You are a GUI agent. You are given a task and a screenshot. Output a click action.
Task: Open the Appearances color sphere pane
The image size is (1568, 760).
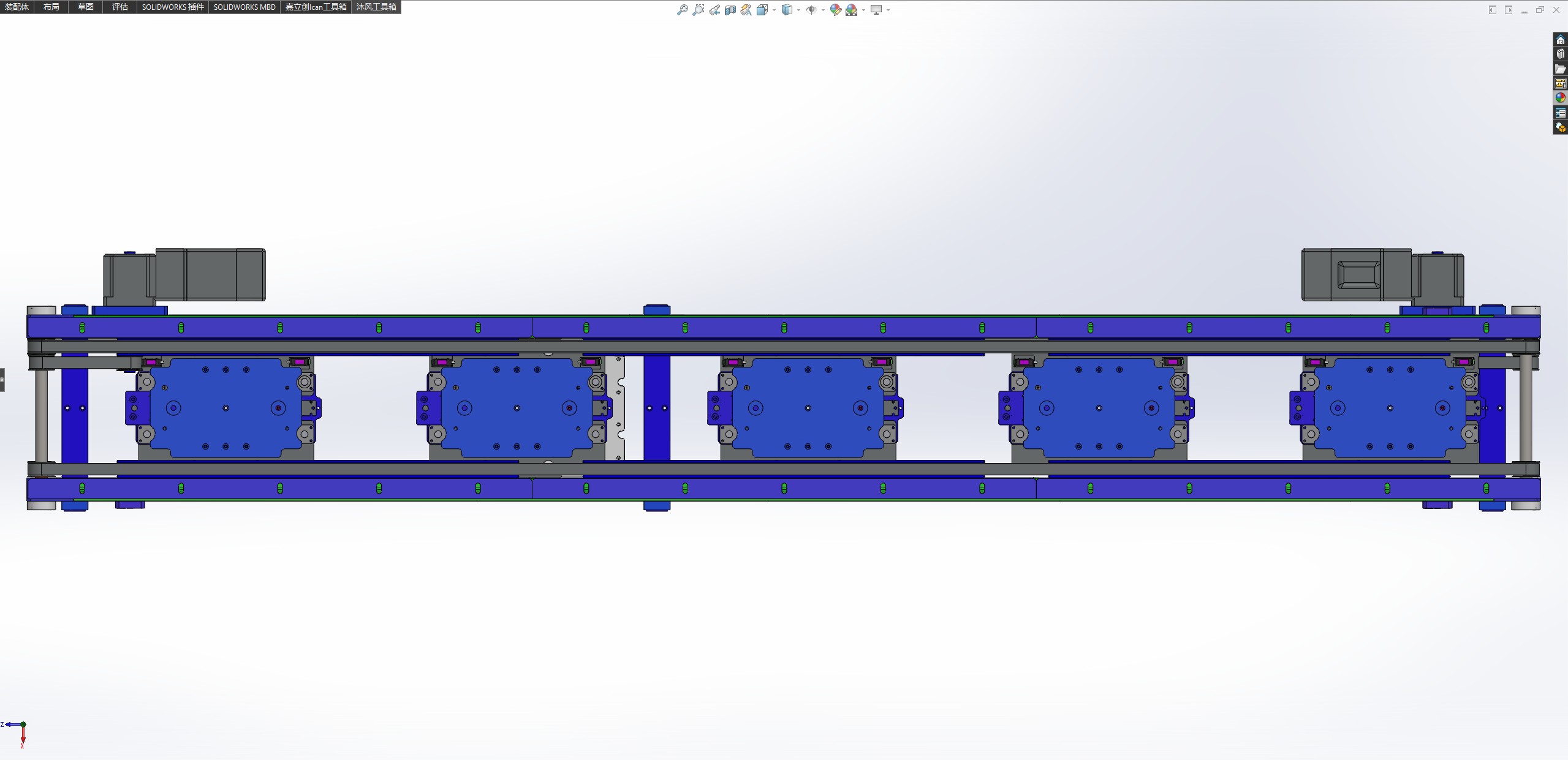point(1560,98)
